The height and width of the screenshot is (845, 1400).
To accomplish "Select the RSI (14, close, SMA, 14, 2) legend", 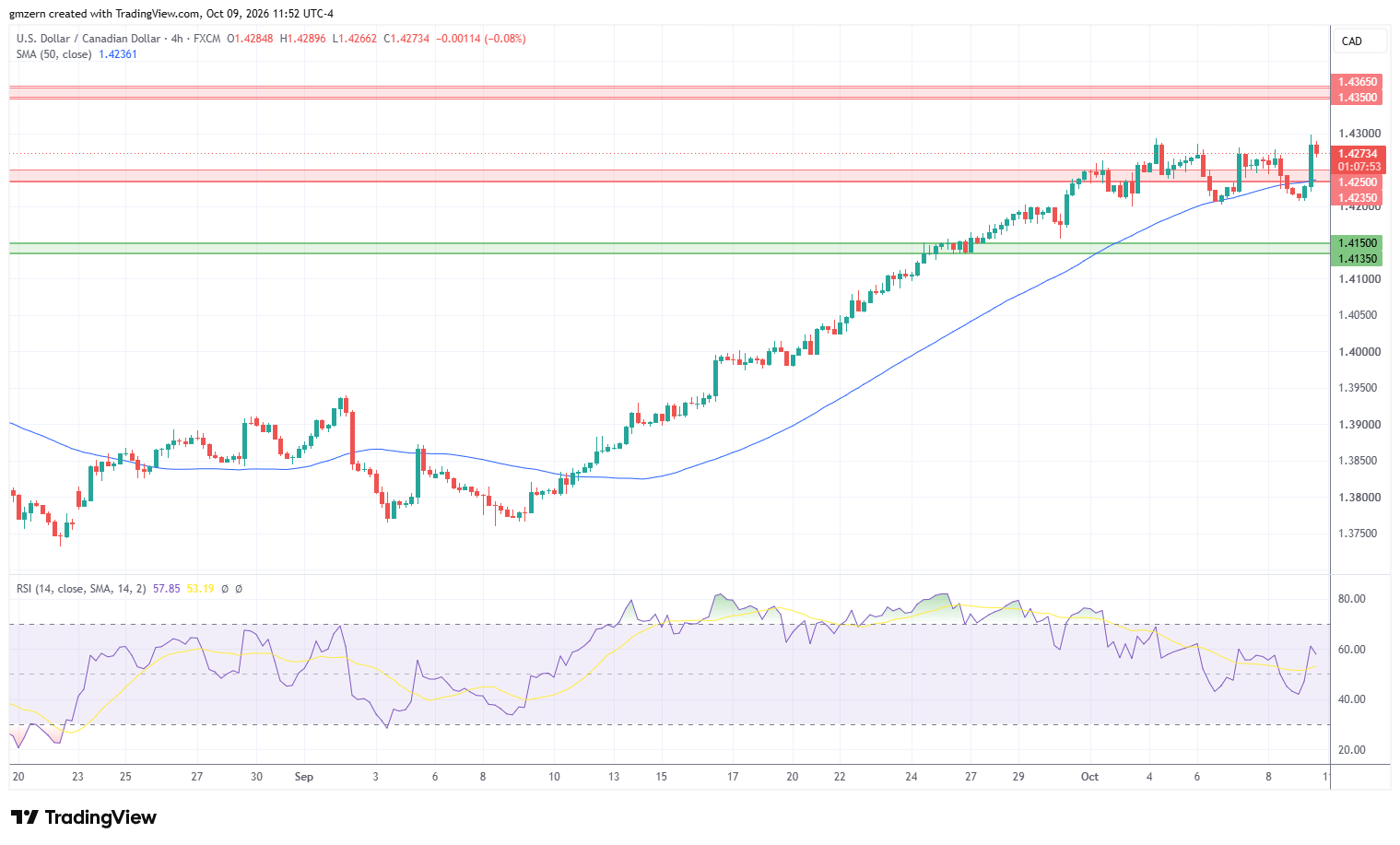I will tap(81, 588).
